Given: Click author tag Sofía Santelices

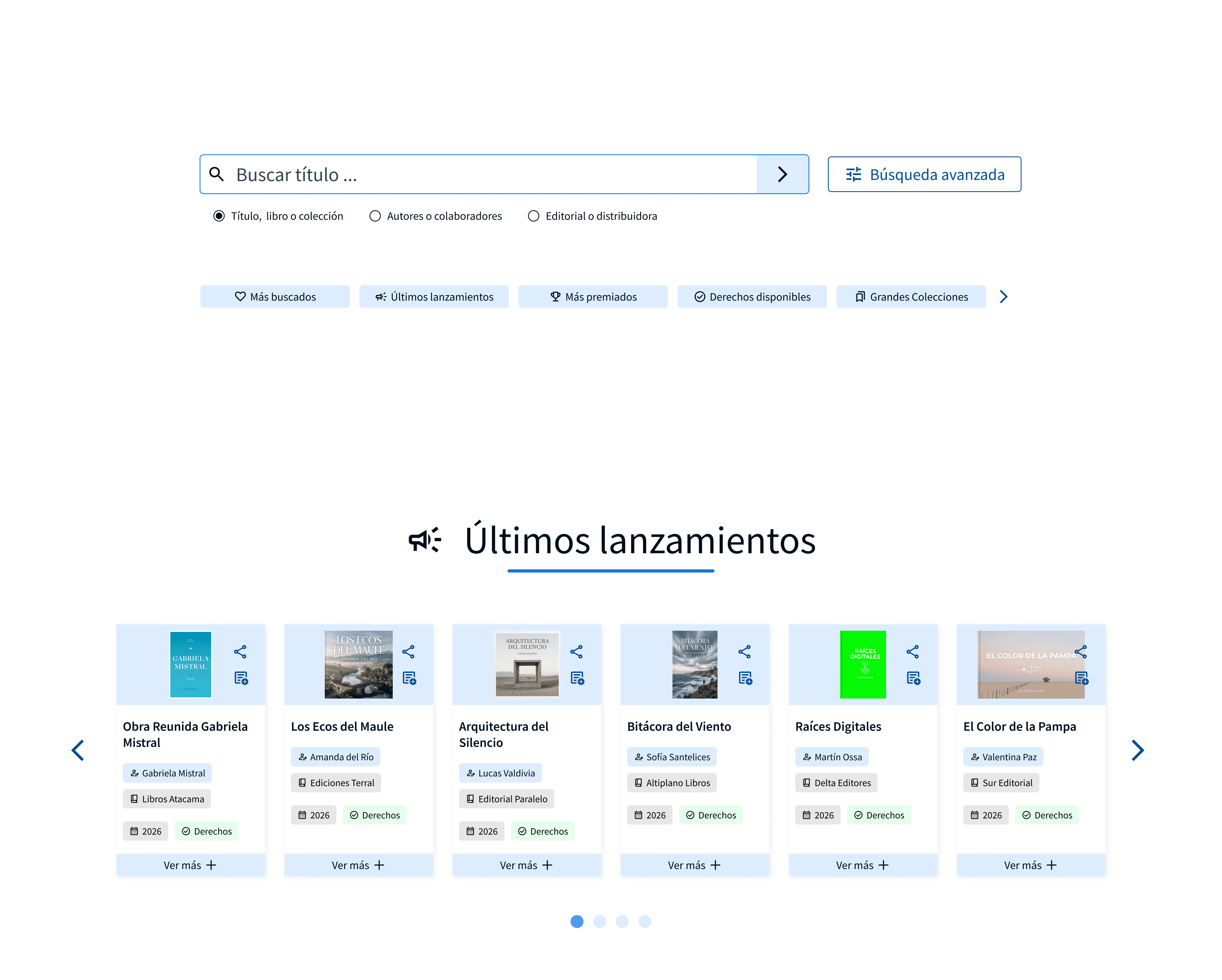Looking at the screenshot, I should [x=672, y=756].
